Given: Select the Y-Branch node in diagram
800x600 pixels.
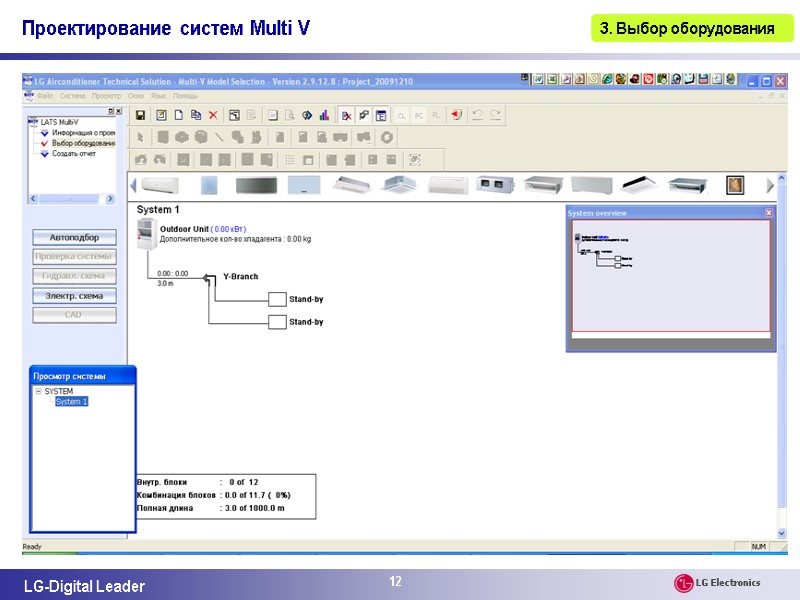Looking at the screenshot, I should coord(208,279).
